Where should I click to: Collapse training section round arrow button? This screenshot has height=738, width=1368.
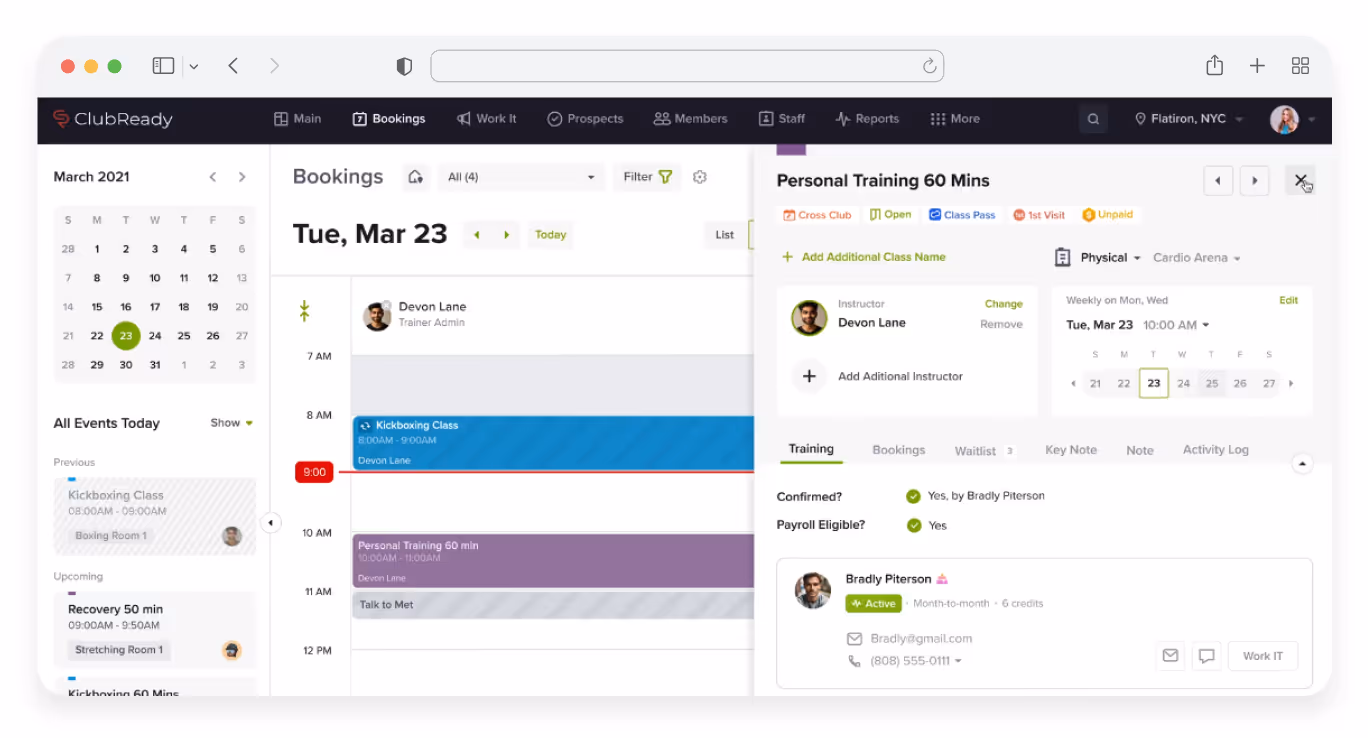(1301, 464)
